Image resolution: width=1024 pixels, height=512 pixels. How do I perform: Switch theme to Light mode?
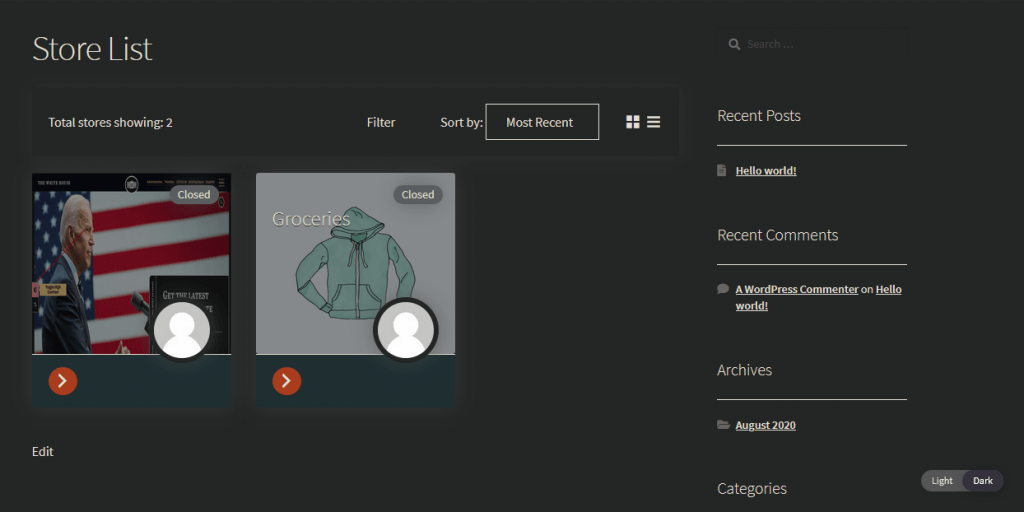point(942,481)
